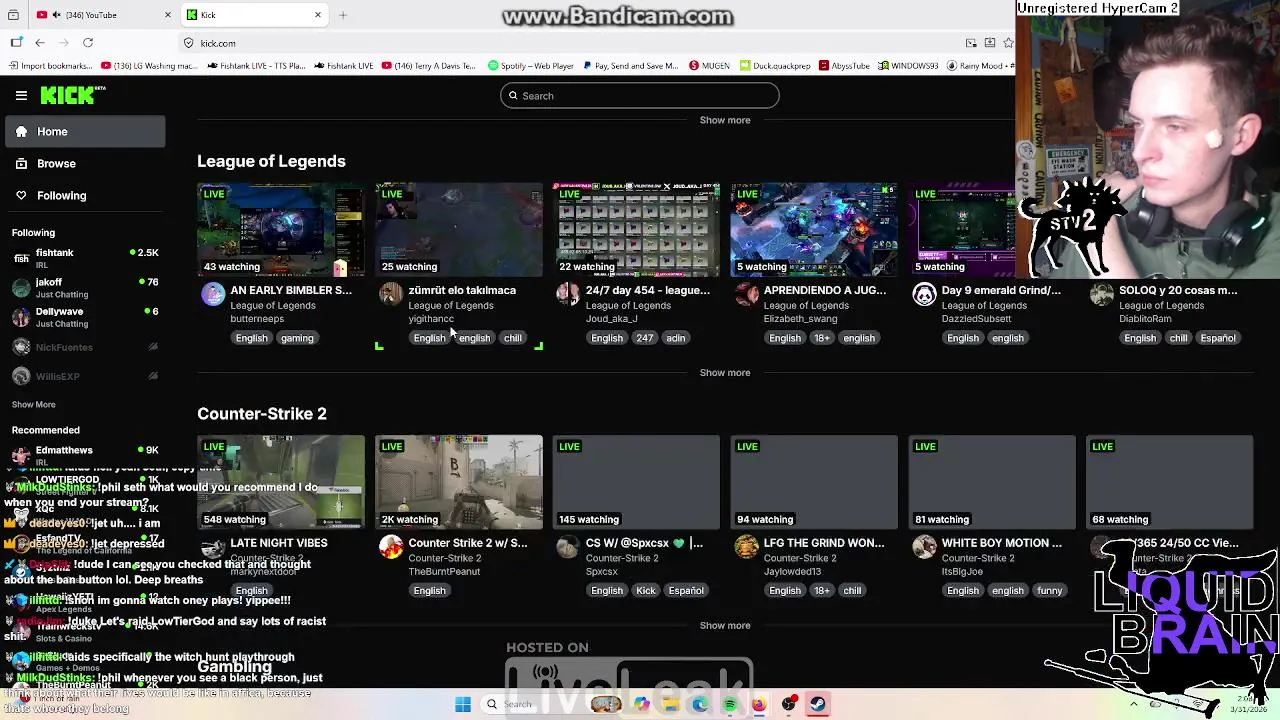Reload the kick.com page
This screenshot has height=720, width=1280.
coord(88,43)
